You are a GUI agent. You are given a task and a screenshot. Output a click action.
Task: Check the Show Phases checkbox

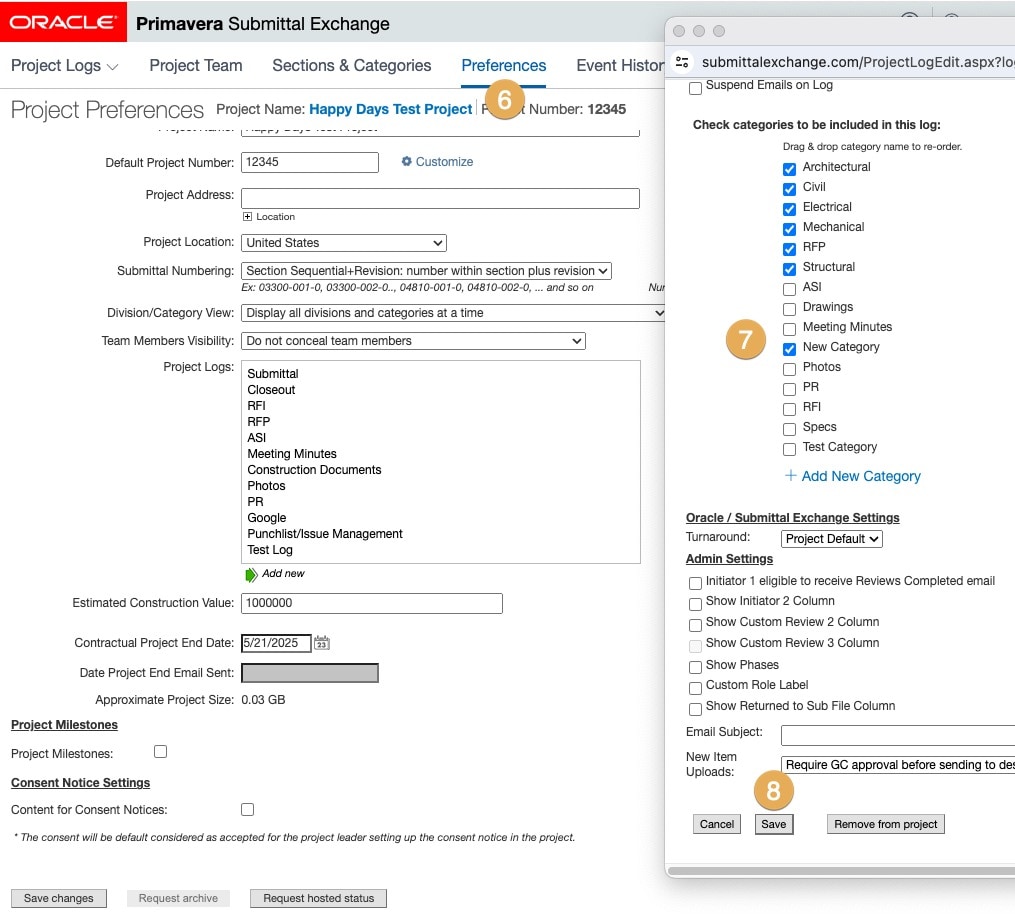coord(695,666)
